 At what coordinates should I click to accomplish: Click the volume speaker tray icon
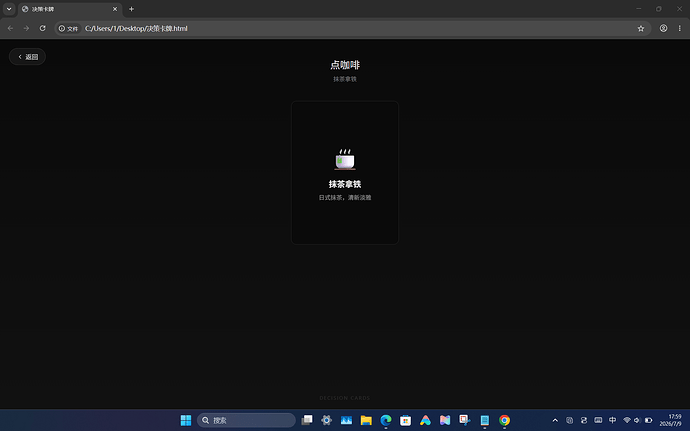[637, 420]
